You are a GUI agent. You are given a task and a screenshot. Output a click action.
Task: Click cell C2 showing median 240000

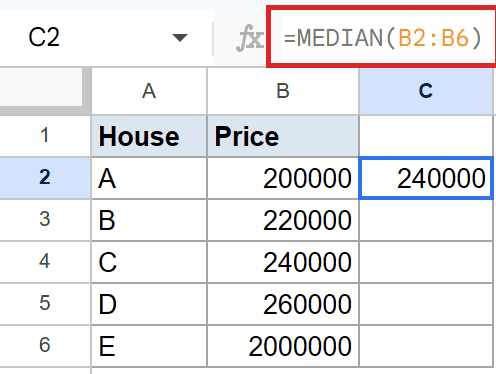tap(426, 178)
